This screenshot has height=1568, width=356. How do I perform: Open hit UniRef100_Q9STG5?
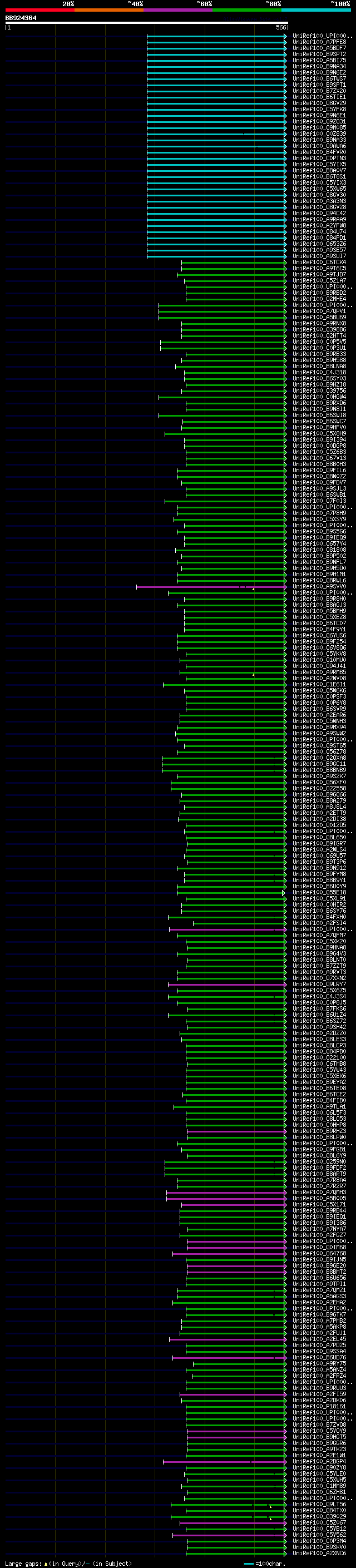[x=319, y=746]
